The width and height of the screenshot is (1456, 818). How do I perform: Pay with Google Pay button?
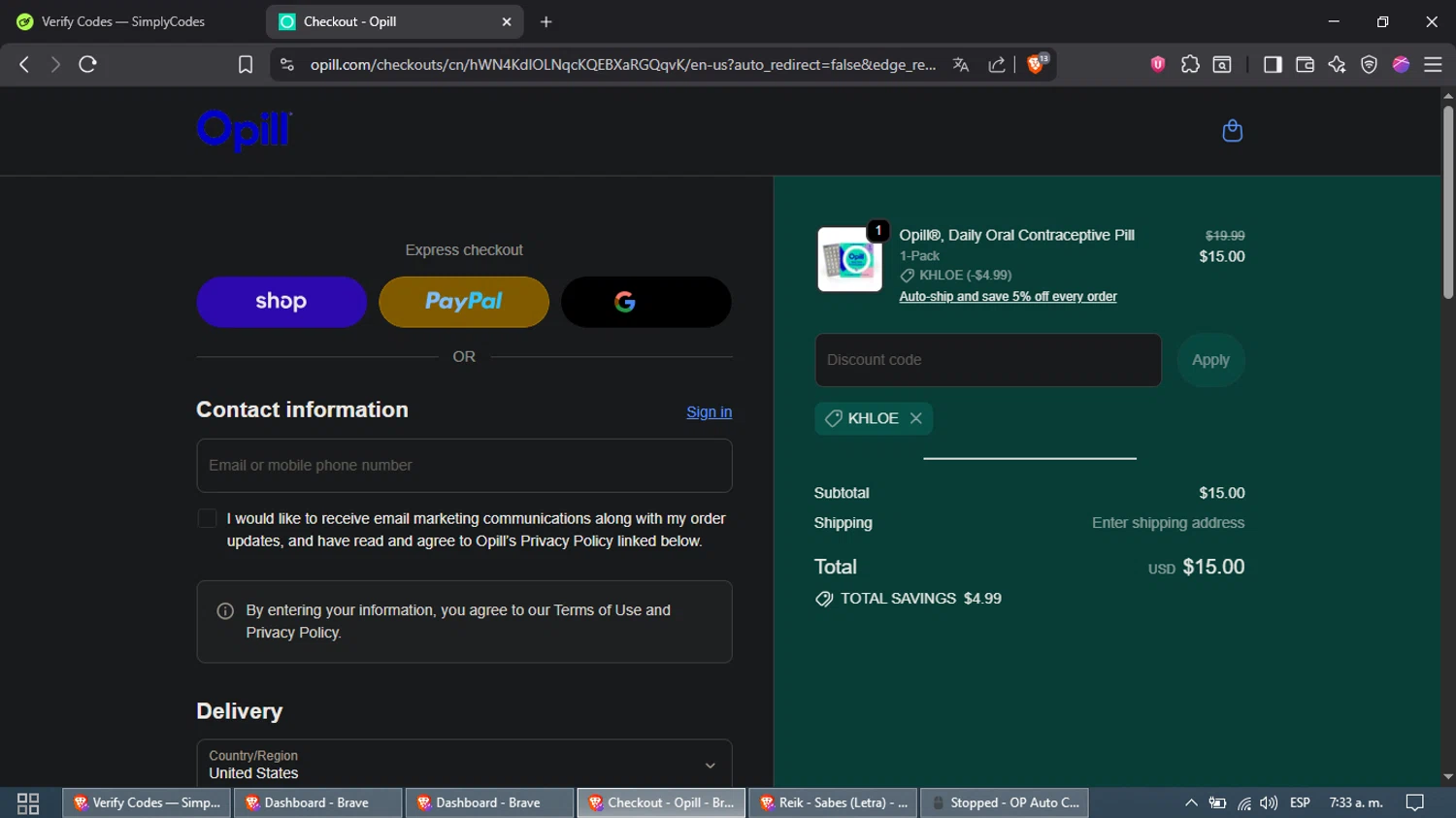646,302
